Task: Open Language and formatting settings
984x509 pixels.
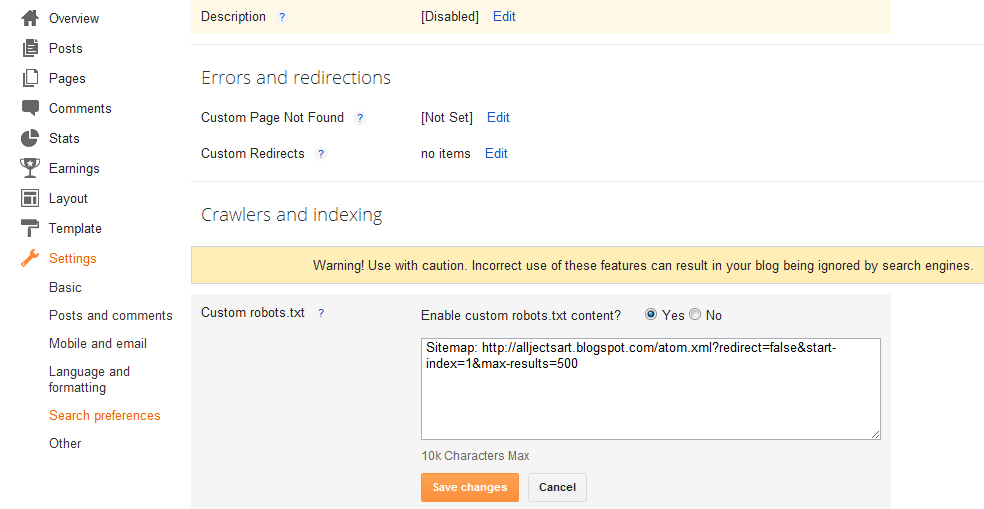Action: tap(89, 379)
